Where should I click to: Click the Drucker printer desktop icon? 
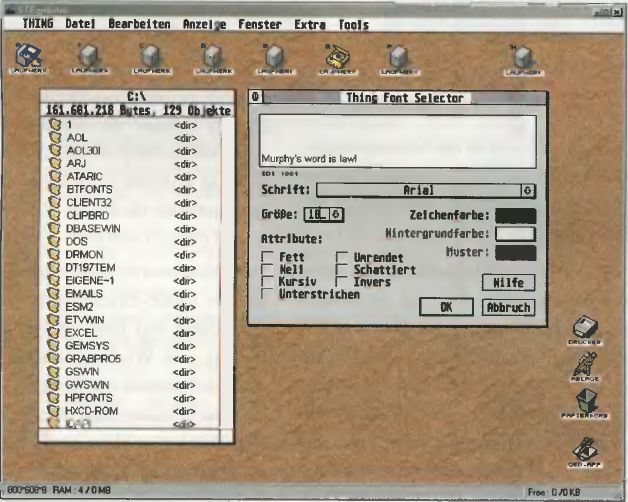point(589,329)
